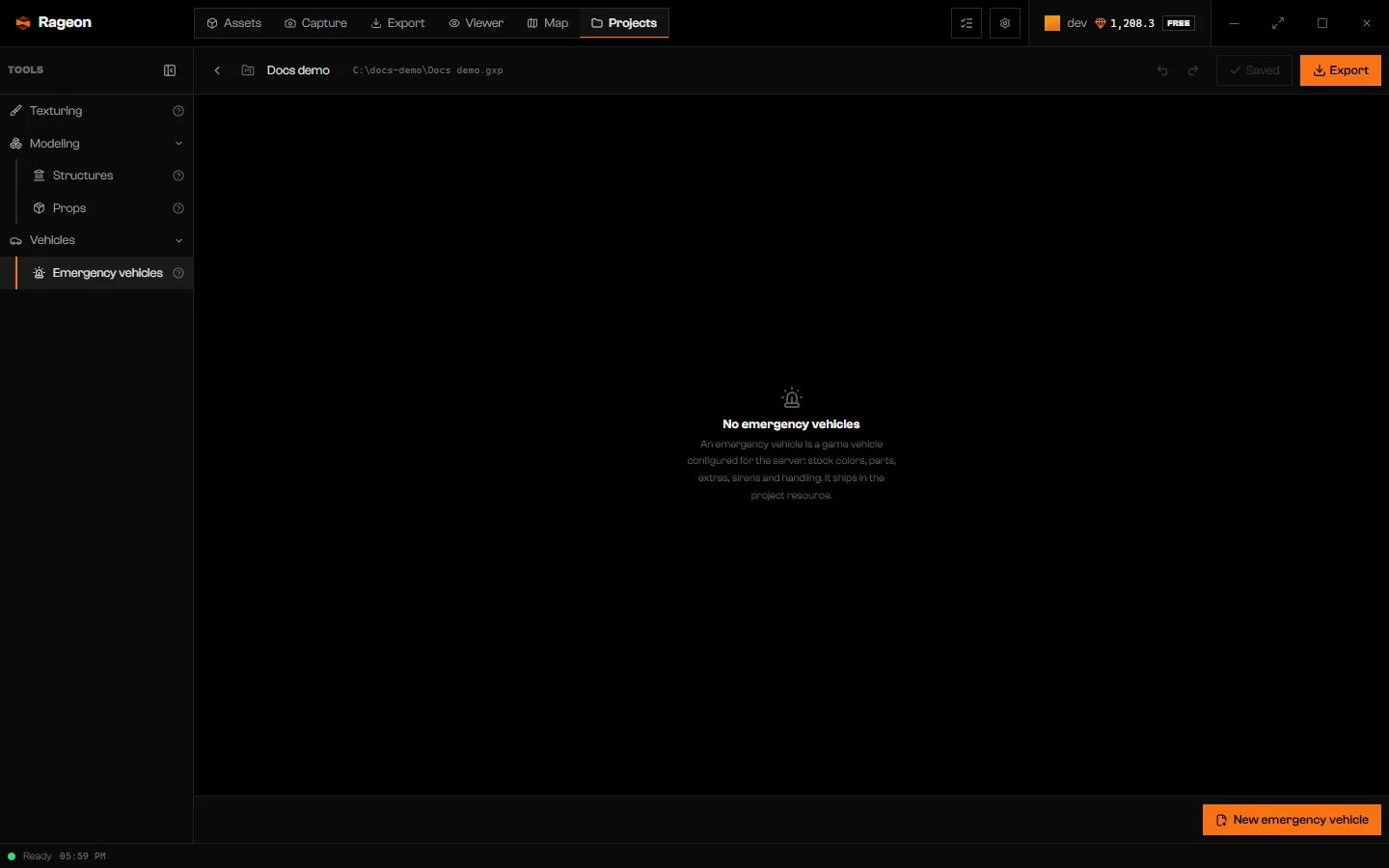Click the orange dev avatar square
This screenshot has width=1389, height=868.
[1052, 23]
